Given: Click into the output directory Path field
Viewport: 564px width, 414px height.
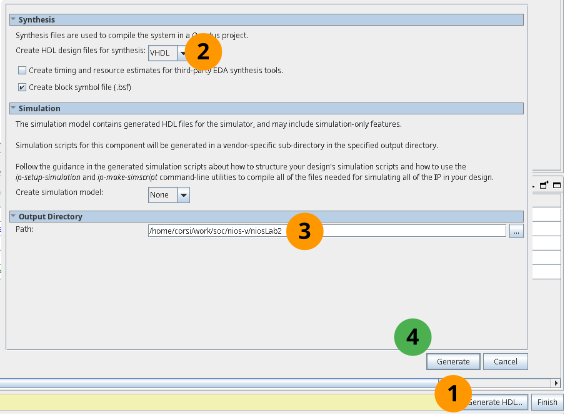Looking at the screenshot, I should pos(327,231).
